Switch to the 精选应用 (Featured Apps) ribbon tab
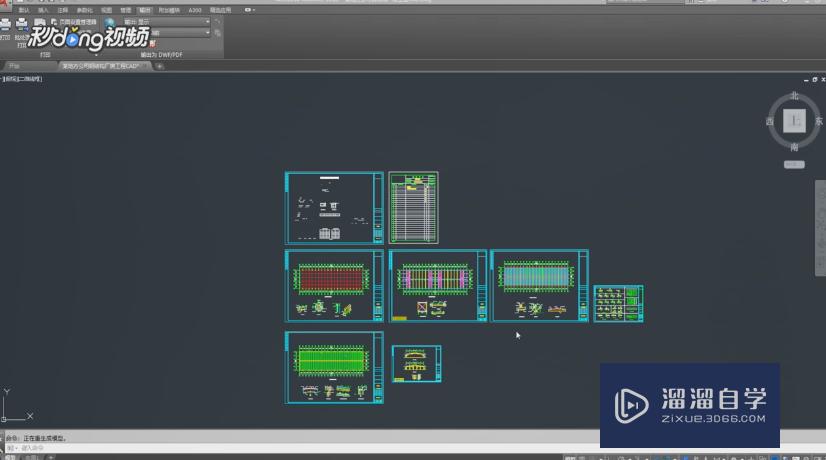The image size is (826, 460). (x=220, y=10)
